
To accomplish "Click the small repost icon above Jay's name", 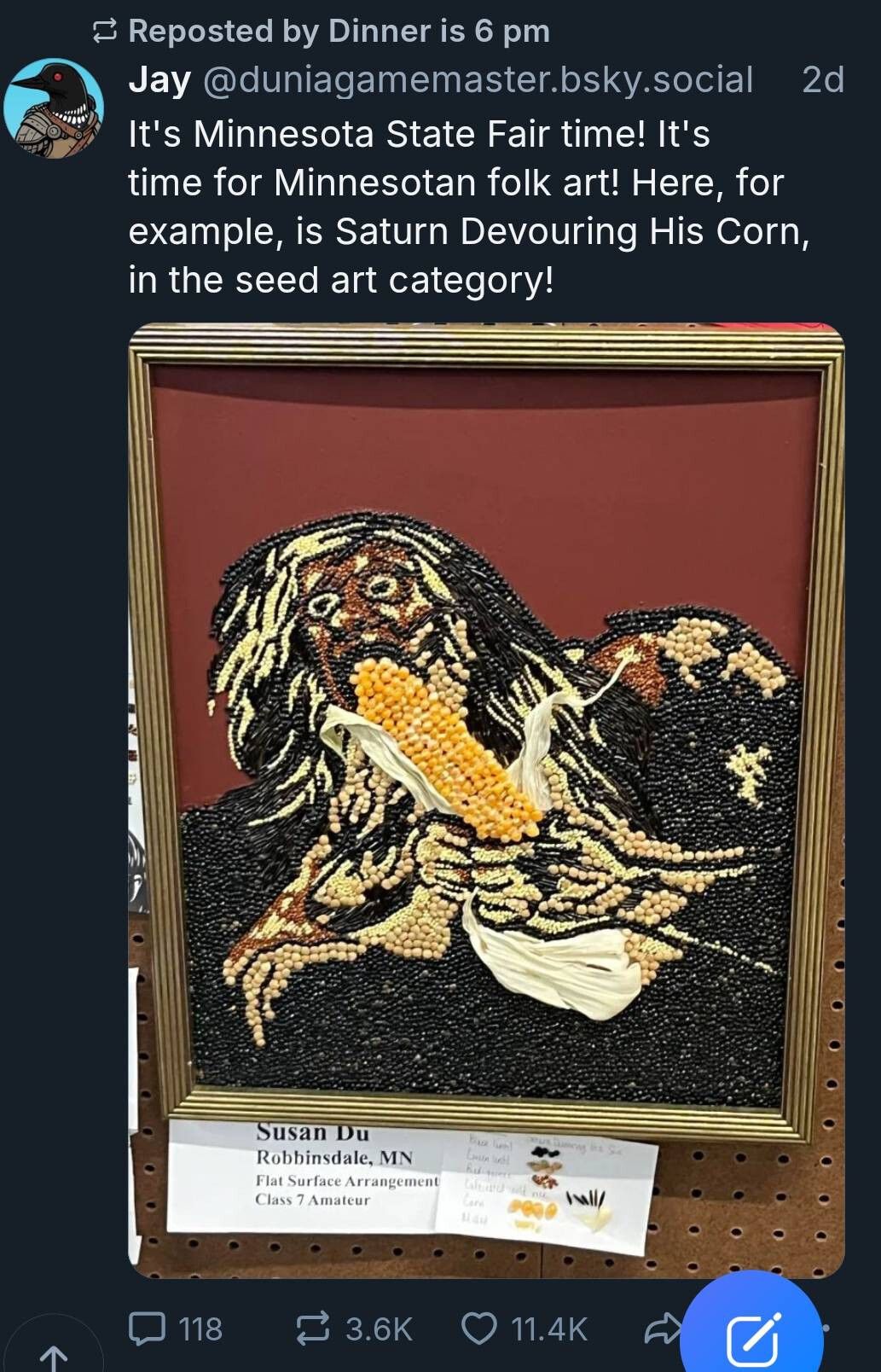I will [x=104, y=32].
